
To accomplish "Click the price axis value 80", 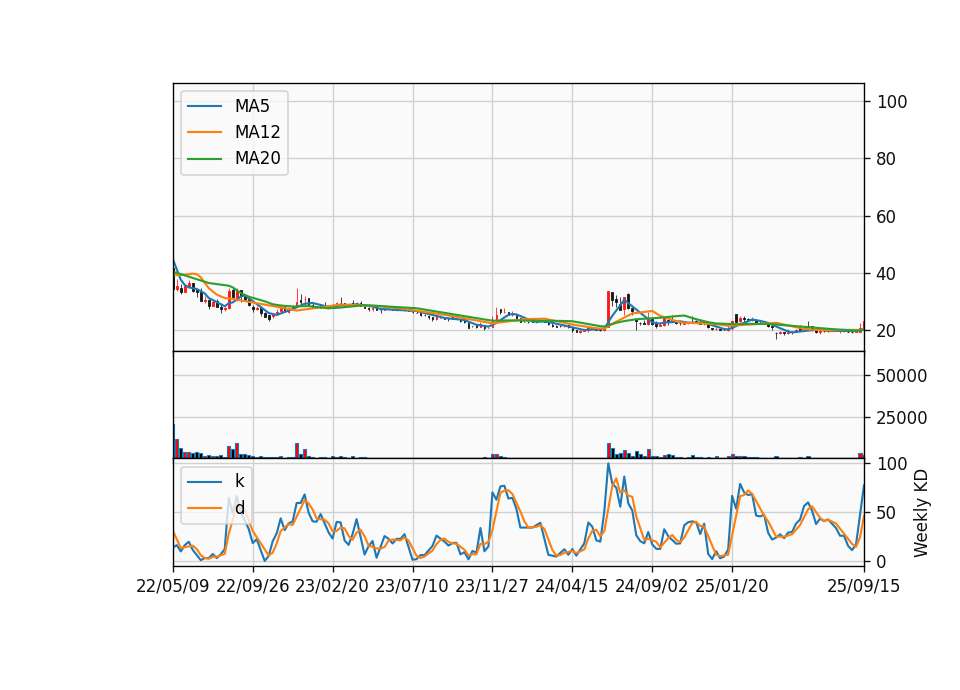I will click(x=887, y=159).
